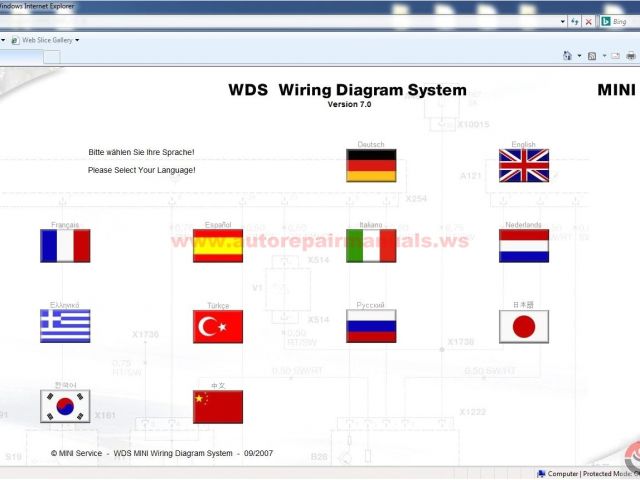The width and height of the screenshot is (640, 480).
Task: Select the Japanese flag language option
Action: [524, 326]
